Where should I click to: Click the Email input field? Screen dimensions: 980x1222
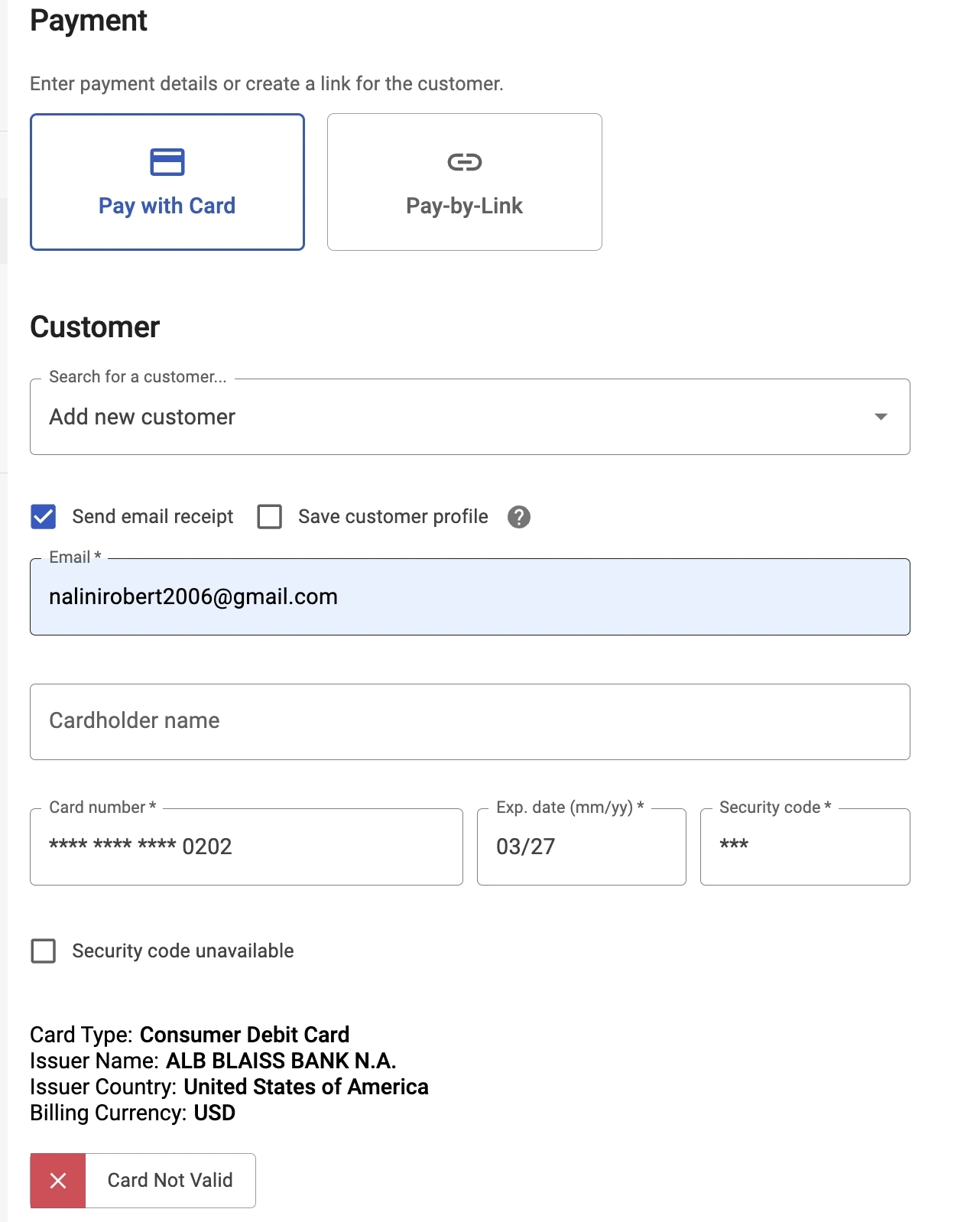click(469, 597)
